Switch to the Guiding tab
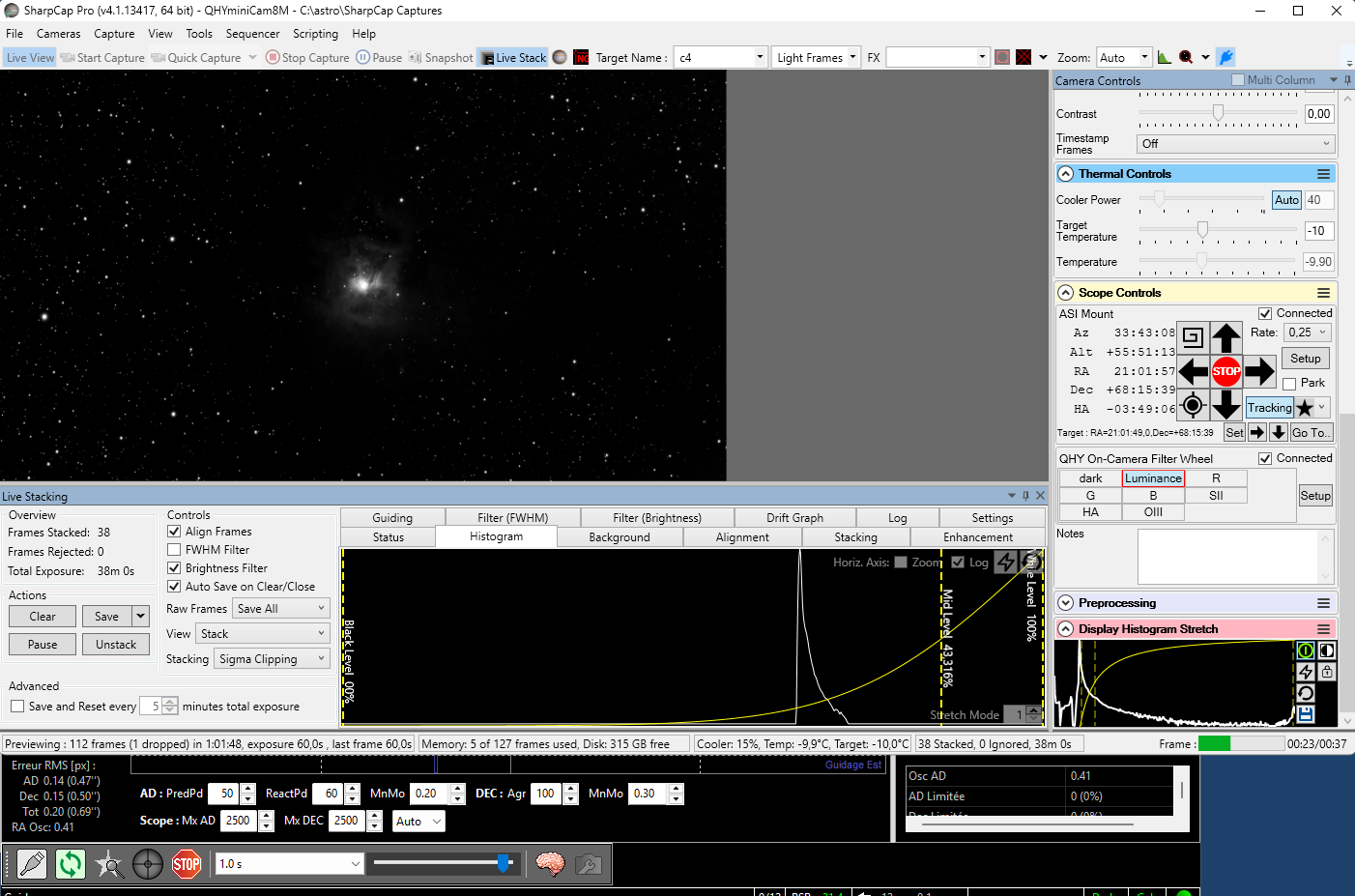Screen dimensions: 1355x896 tap(392, 518)
